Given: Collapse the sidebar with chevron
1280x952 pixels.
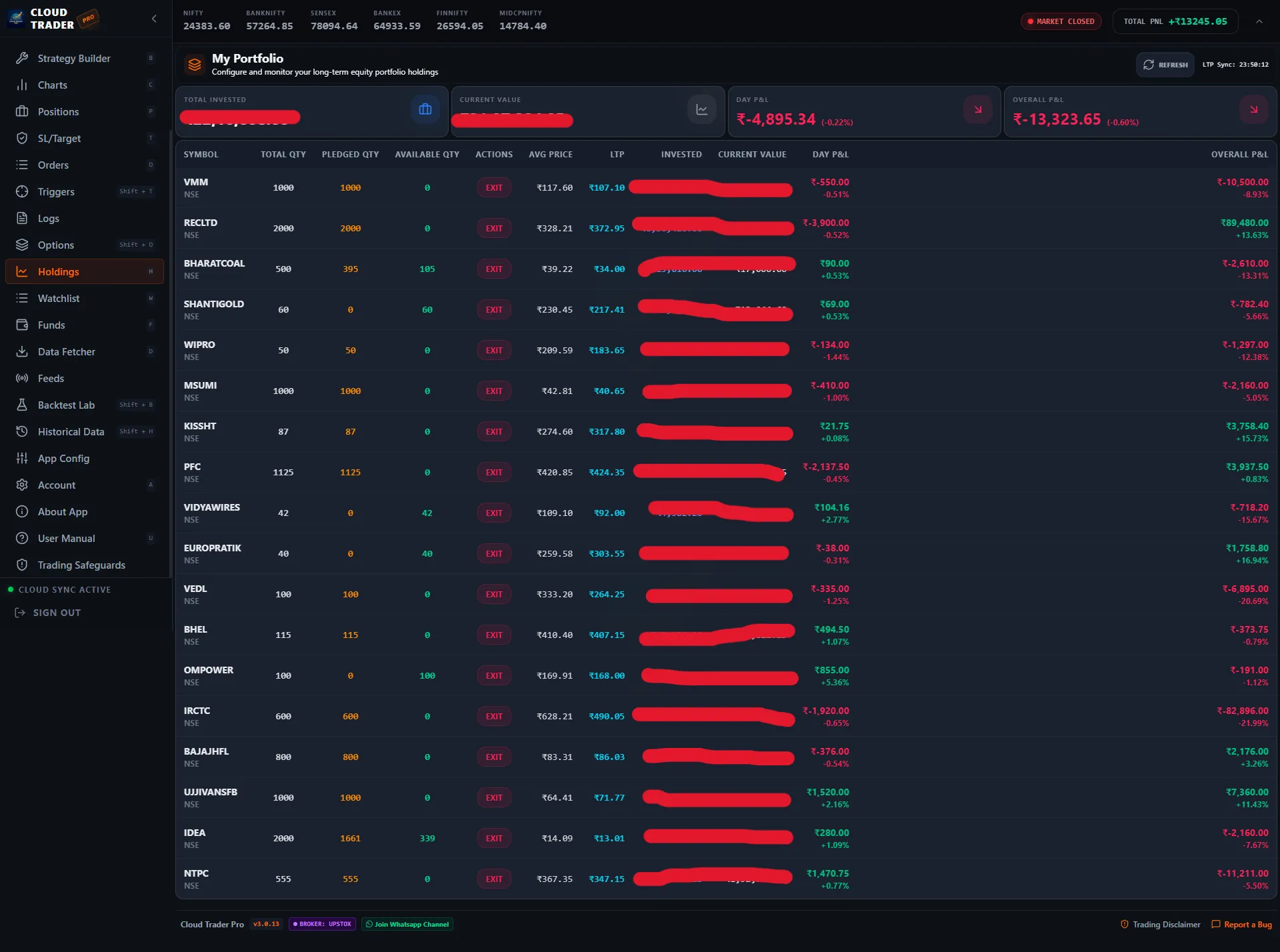Looking at the screenshot, I should (154, 19).
